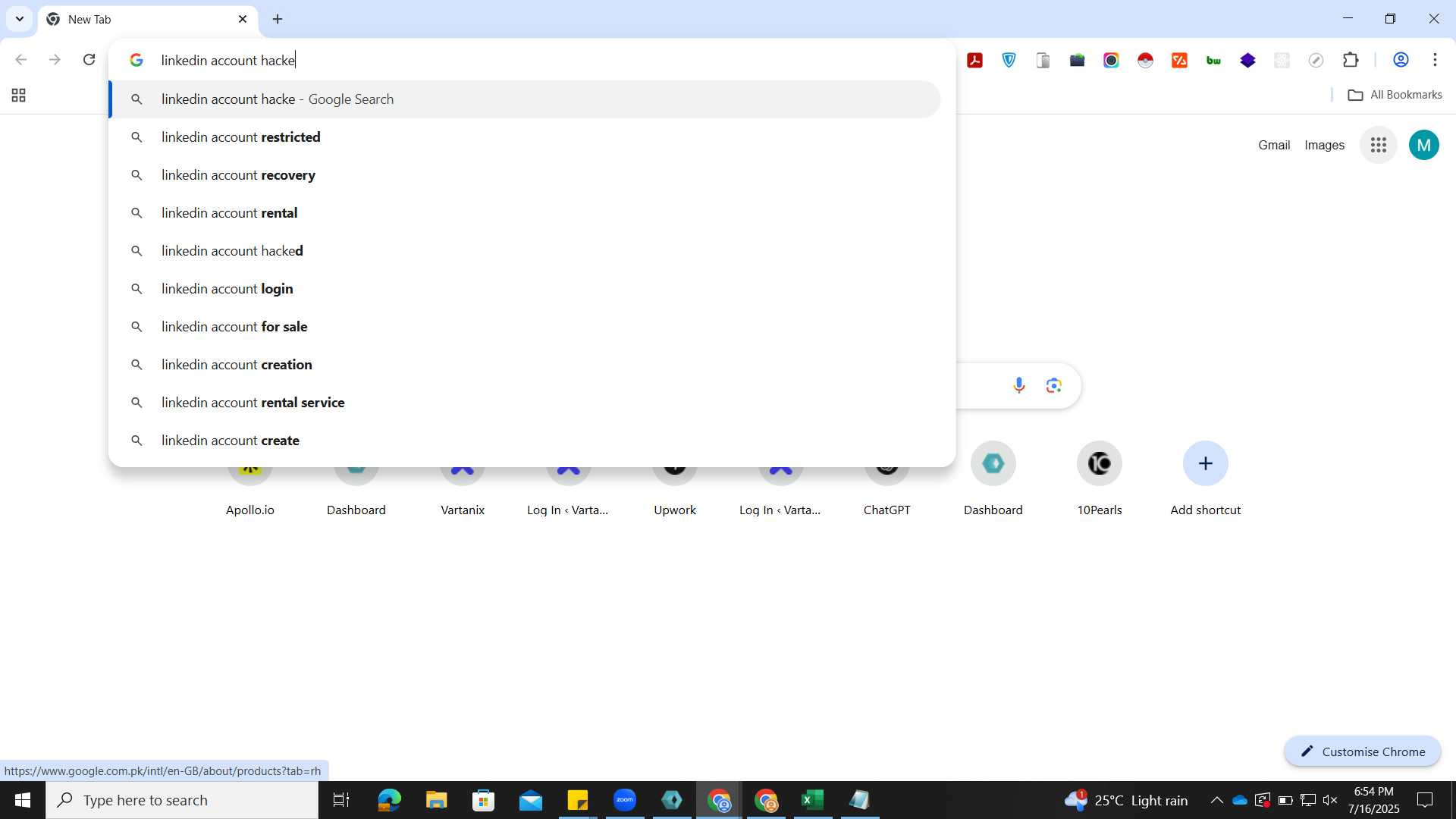Reload the current page

(x=89, y=59)
